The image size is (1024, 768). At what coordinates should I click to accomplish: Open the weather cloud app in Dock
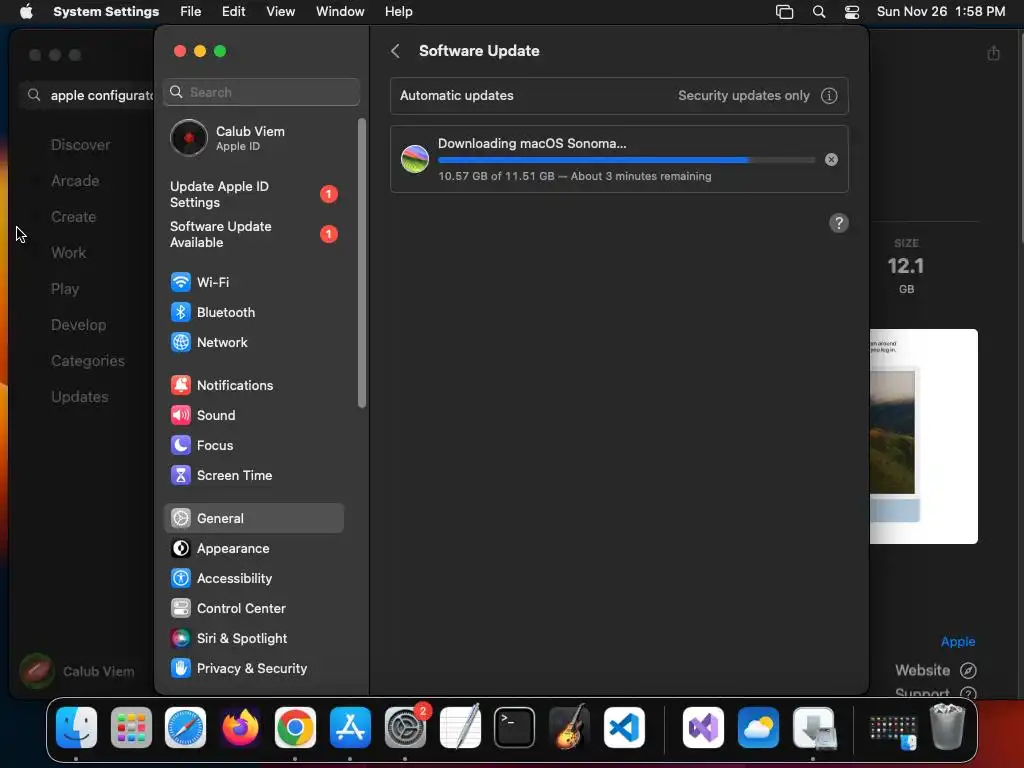click(758, 728)
